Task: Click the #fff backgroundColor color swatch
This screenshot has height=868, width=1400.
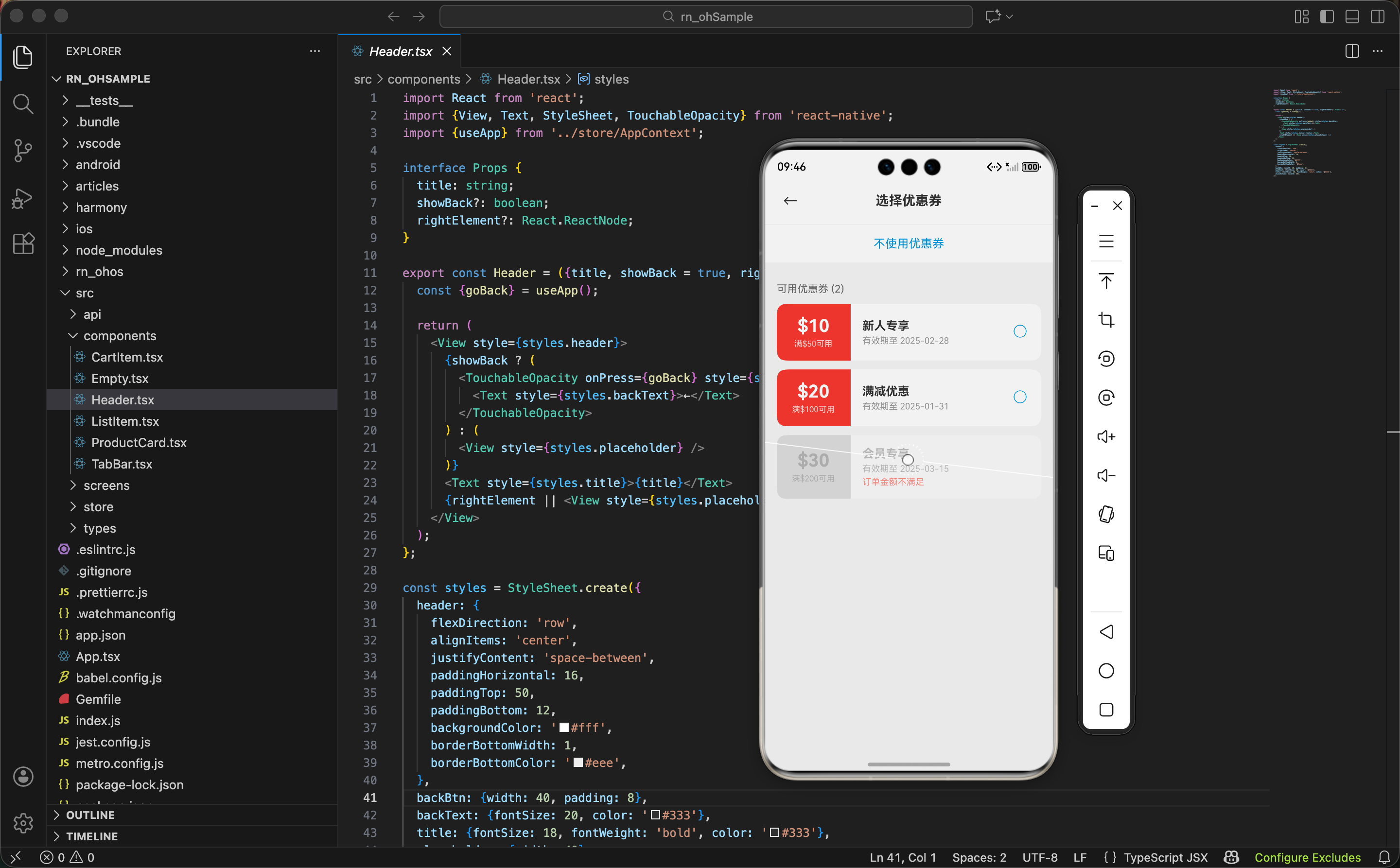Action: (x=564, y=728)
